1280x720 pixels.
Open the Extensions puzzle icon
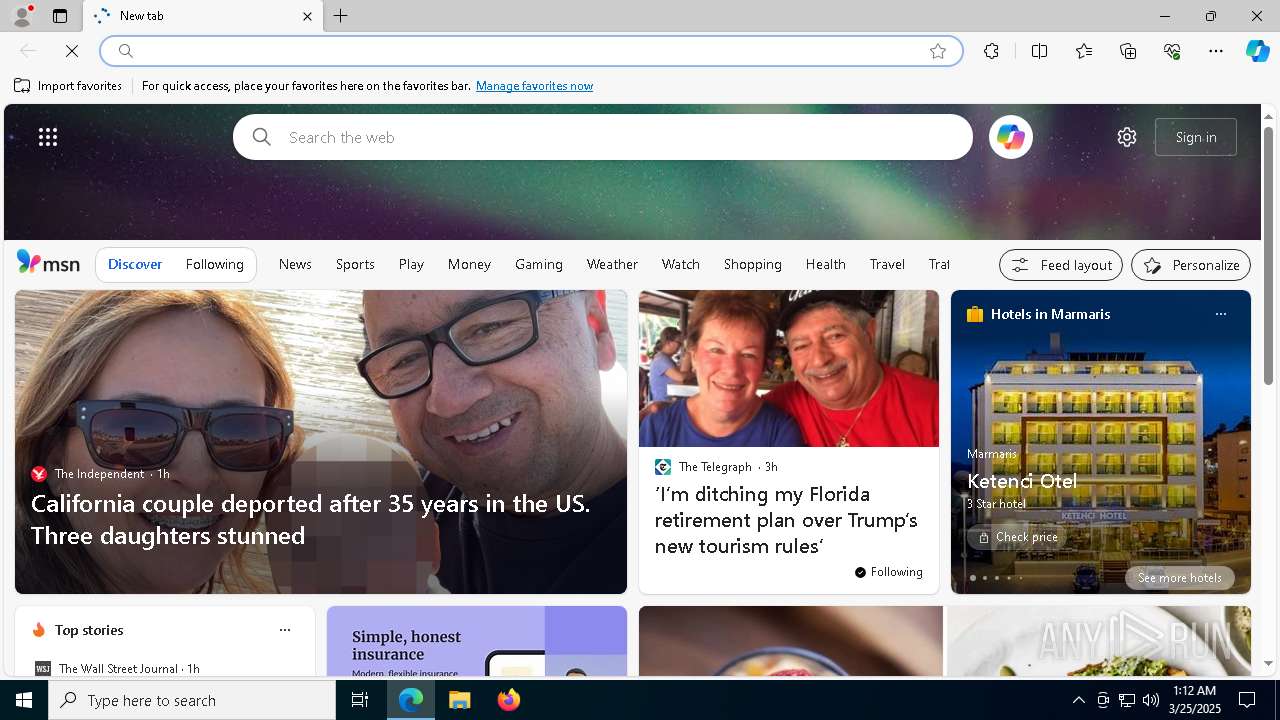pyautogui.click(x=991, y=51)
